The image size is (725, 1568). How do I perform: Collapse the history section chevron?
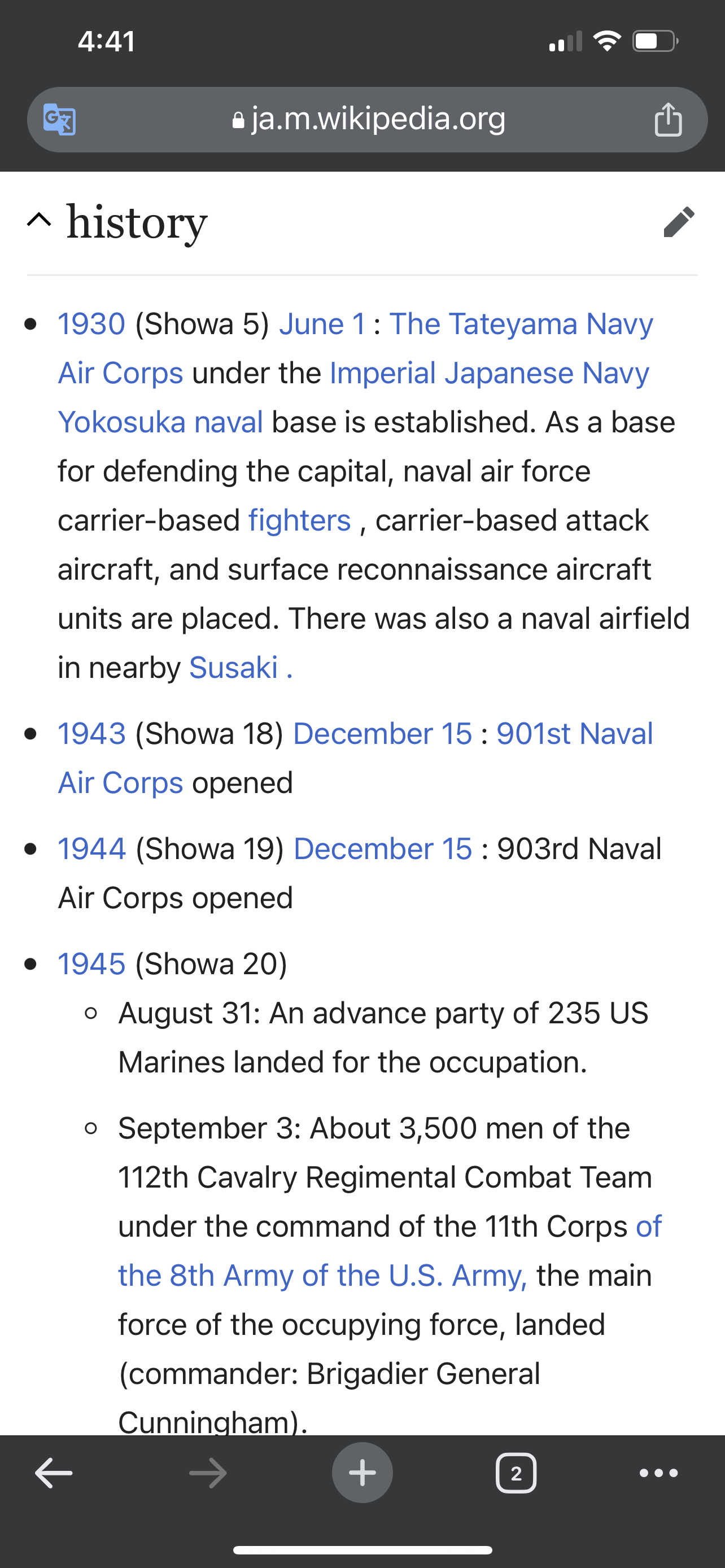coord(39,220)
